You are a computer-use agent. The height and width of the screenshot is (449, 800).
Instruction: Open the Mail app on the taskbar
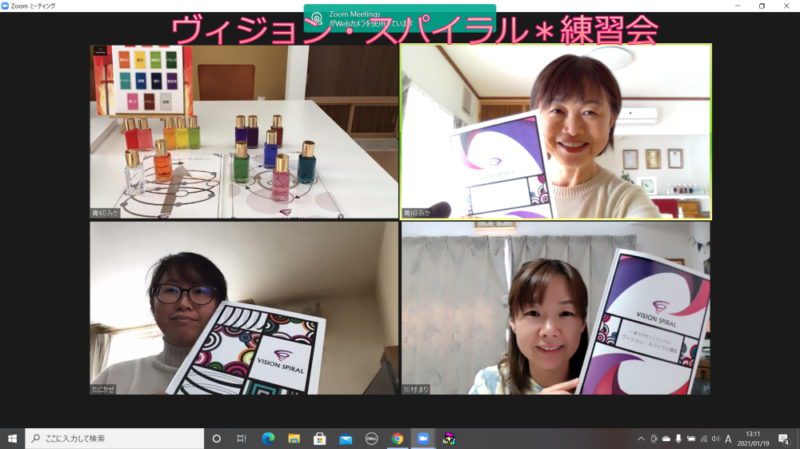(x=346, y=438)
